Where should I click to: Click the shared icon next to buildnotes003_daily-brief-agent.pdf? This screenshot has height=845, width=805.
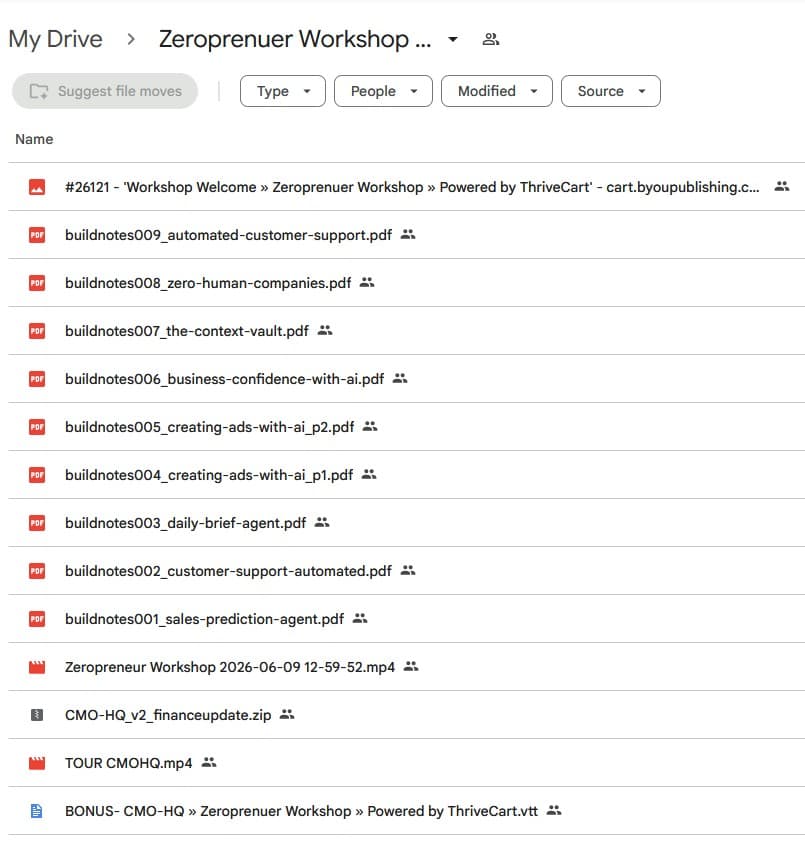click(322, 522)
